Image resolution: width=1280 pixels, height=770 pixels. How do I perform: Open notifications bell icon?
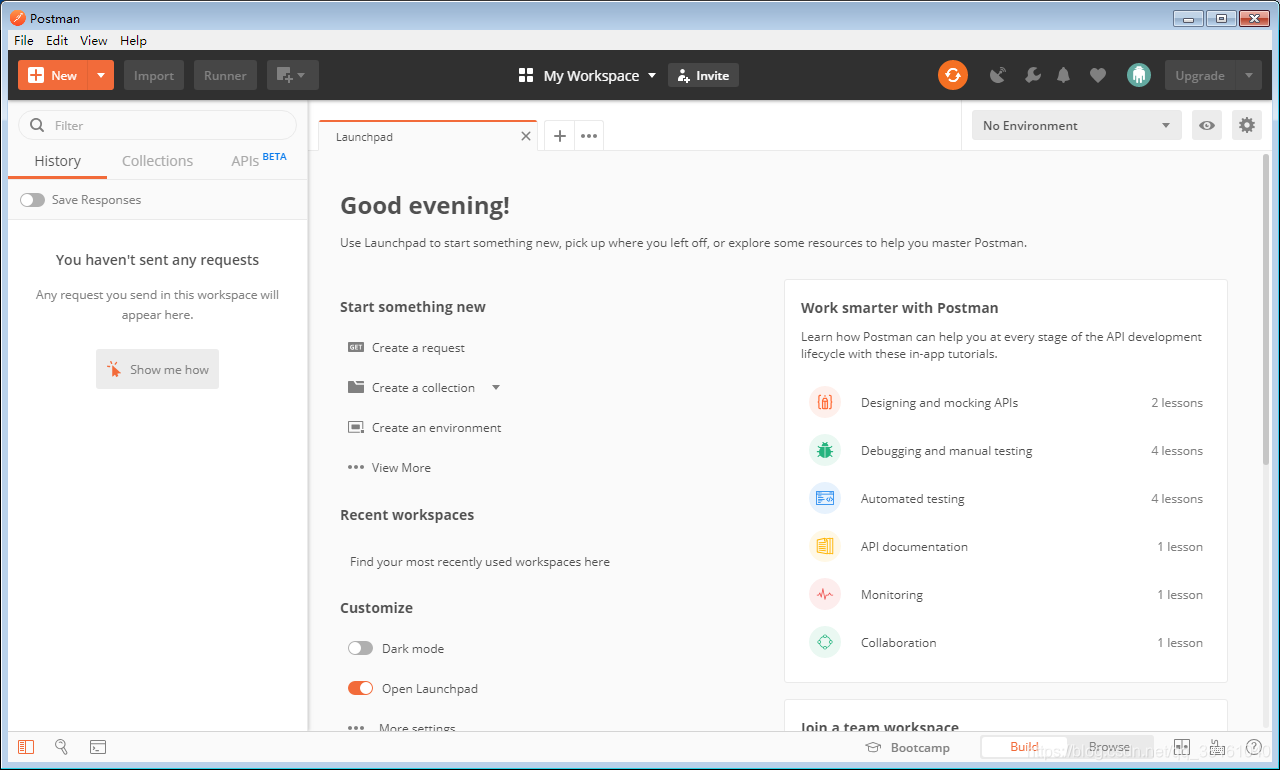click(1064, 75)
